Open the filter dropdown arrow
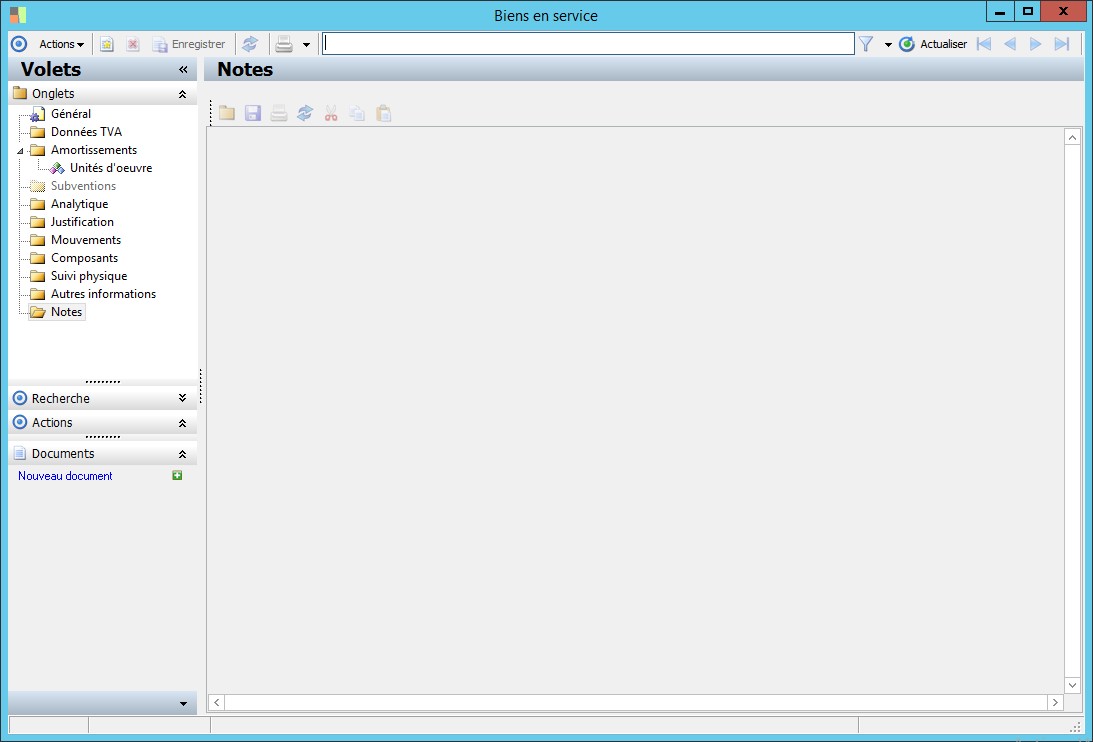The width and height of the screenshot is (1093, 742). click(888, 45)
